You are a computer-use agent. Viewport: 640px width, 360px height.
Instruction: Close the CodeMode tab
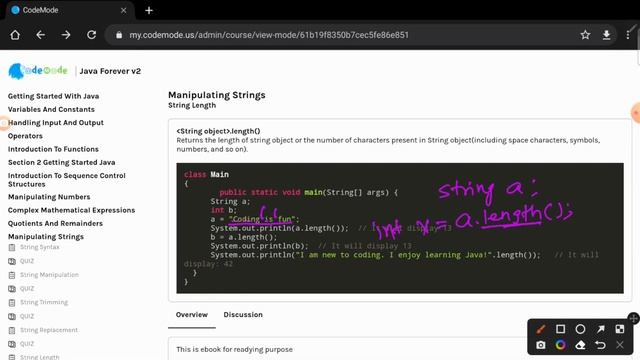[x=124, y=11]
